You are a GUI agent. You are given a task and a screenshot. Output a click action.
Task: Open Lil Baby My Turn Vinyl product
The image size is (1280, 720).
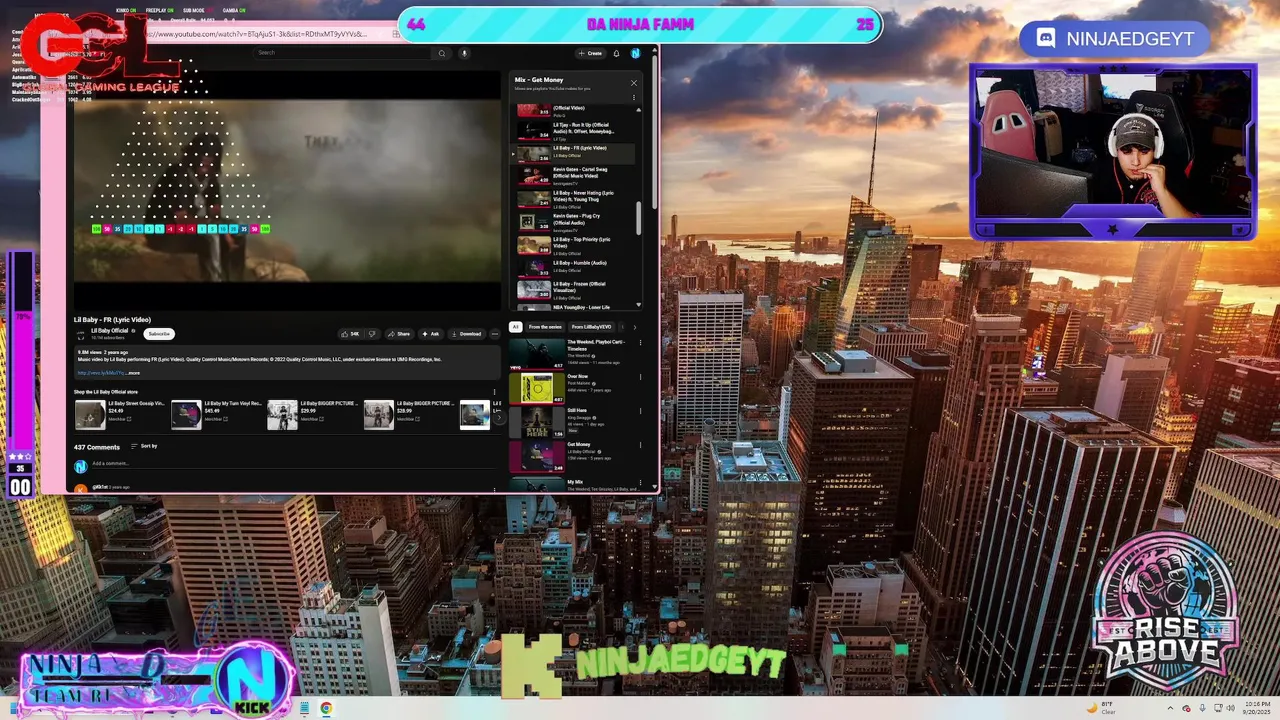click(217, 414)
